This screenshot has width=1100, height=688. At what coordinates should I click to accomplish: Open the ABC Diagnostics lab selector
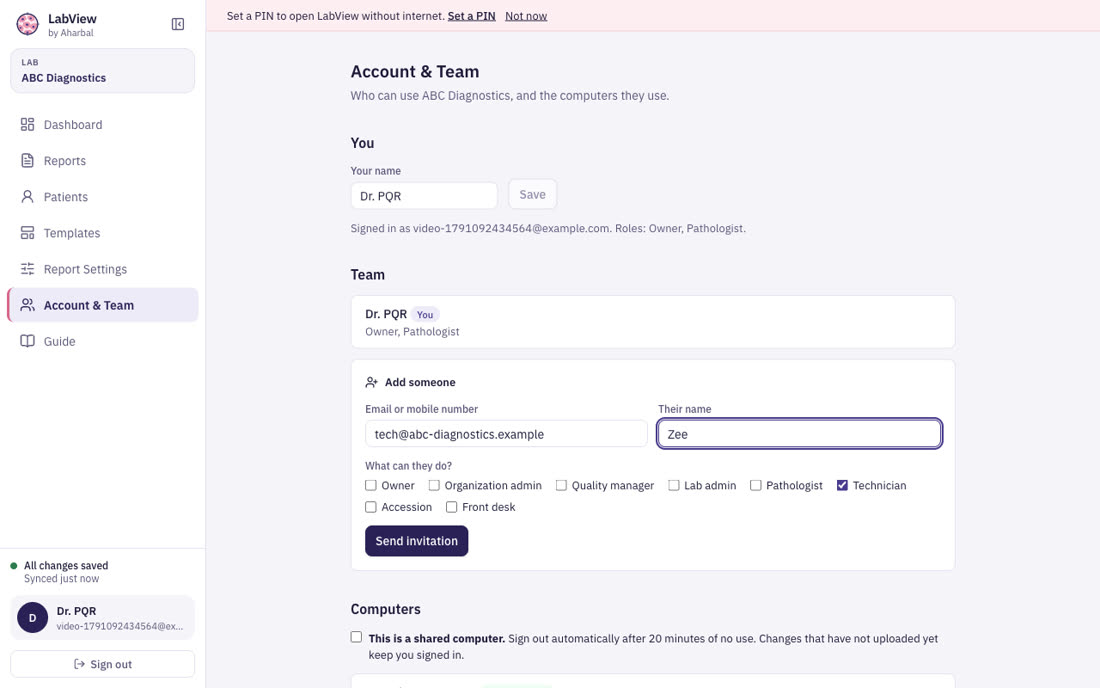102,71
